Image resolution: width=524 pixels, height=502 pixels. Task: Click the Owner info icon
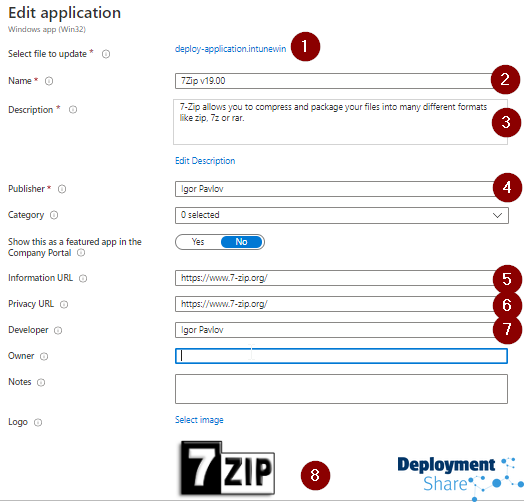click(44, 356)
